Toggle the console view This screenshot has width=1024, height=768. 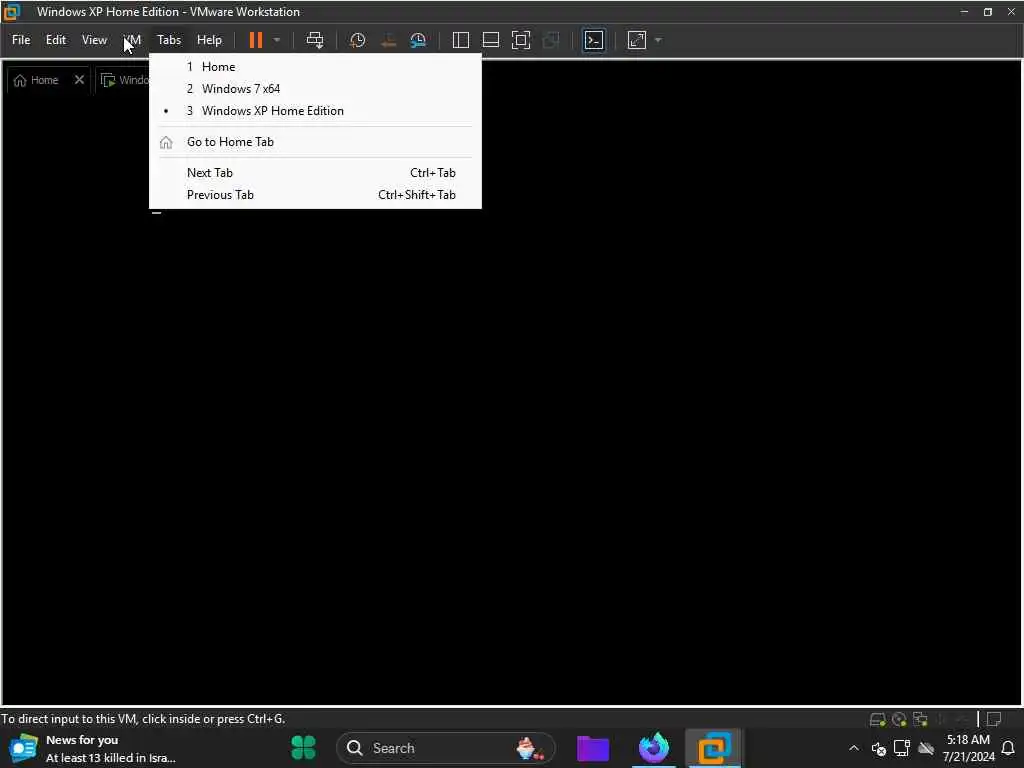point(594,40)
